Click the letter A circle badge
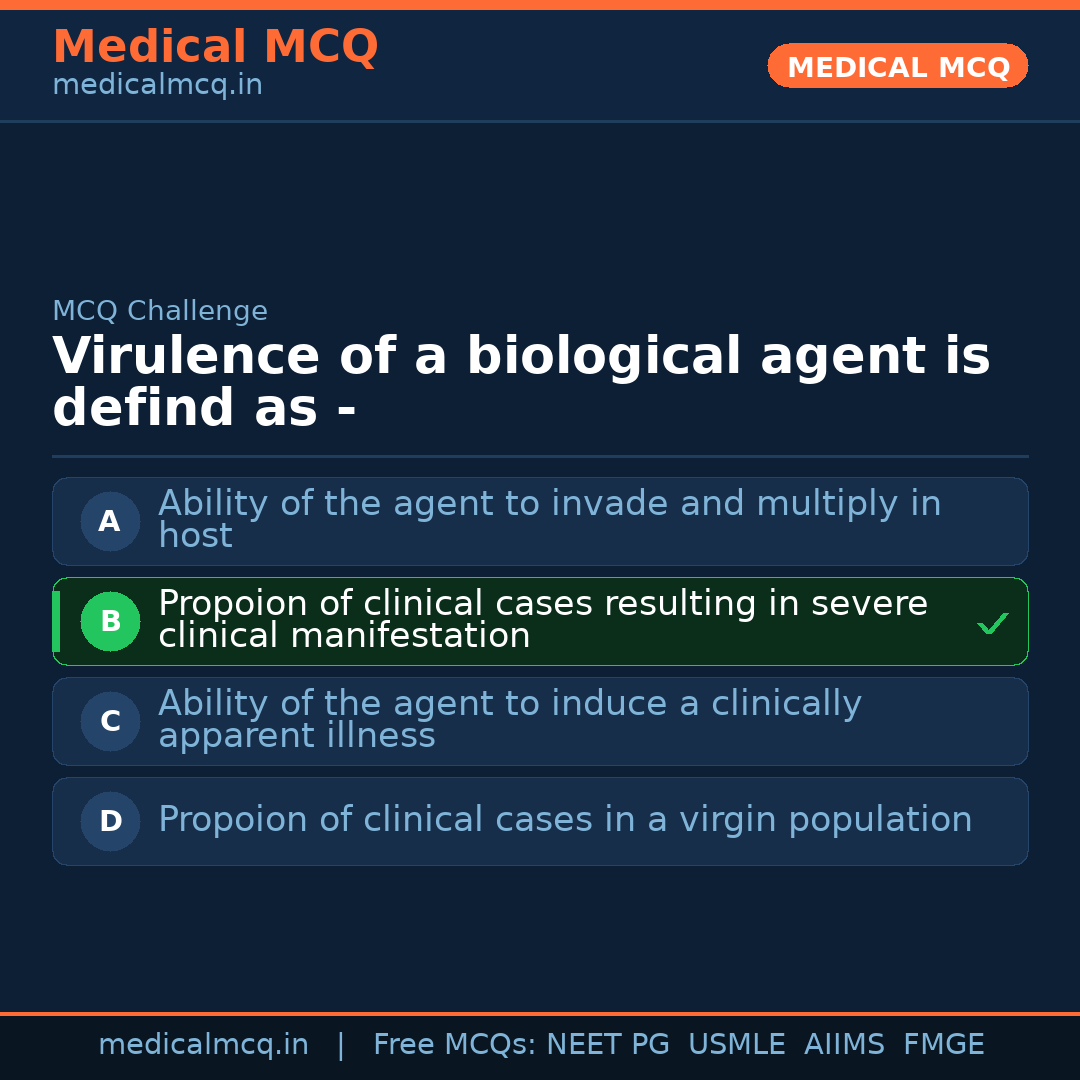 pyautogui.click(x=110, y=521)
